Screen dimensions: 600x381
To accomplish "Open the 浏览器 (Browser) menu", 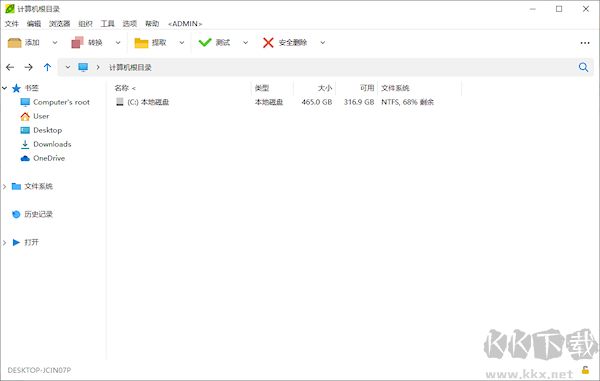I will click(x=59, y=24).
